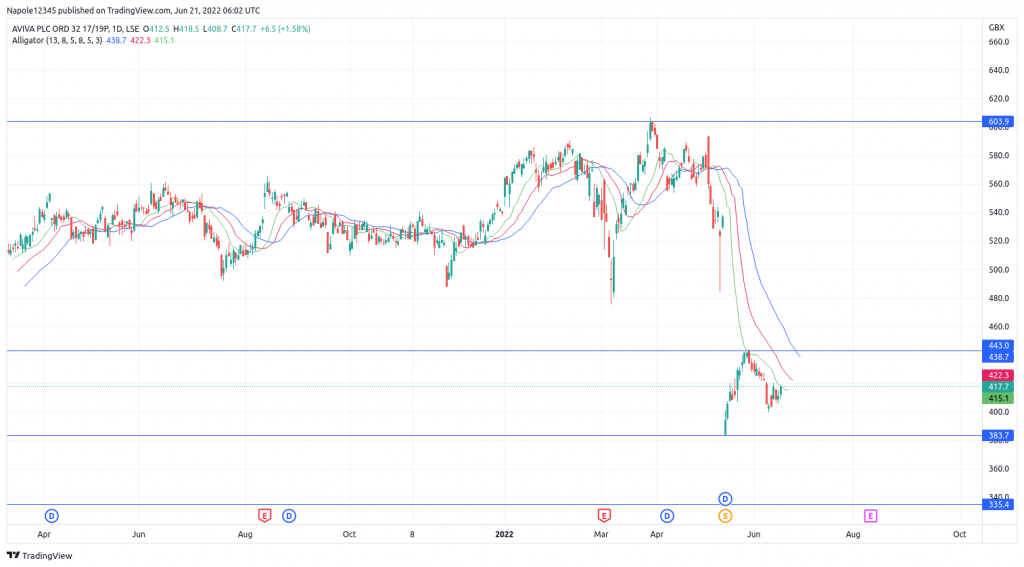Click the 620.0 price axis label
1024x567 pixels.
999,99
